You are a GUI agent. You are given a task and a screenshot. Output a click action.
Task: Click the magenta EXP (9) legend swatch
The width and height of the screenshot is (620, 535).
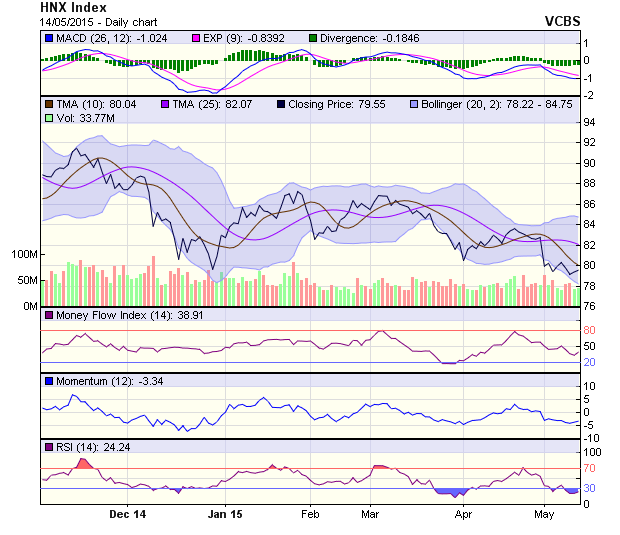click(x=181, y=38)
